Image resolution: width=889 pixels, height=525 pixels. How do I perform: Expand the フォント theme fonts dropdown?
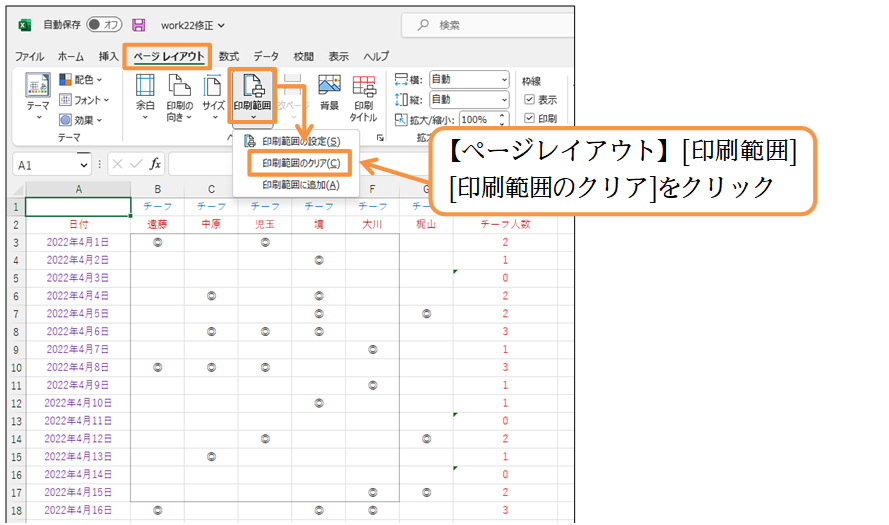point(84,100)
